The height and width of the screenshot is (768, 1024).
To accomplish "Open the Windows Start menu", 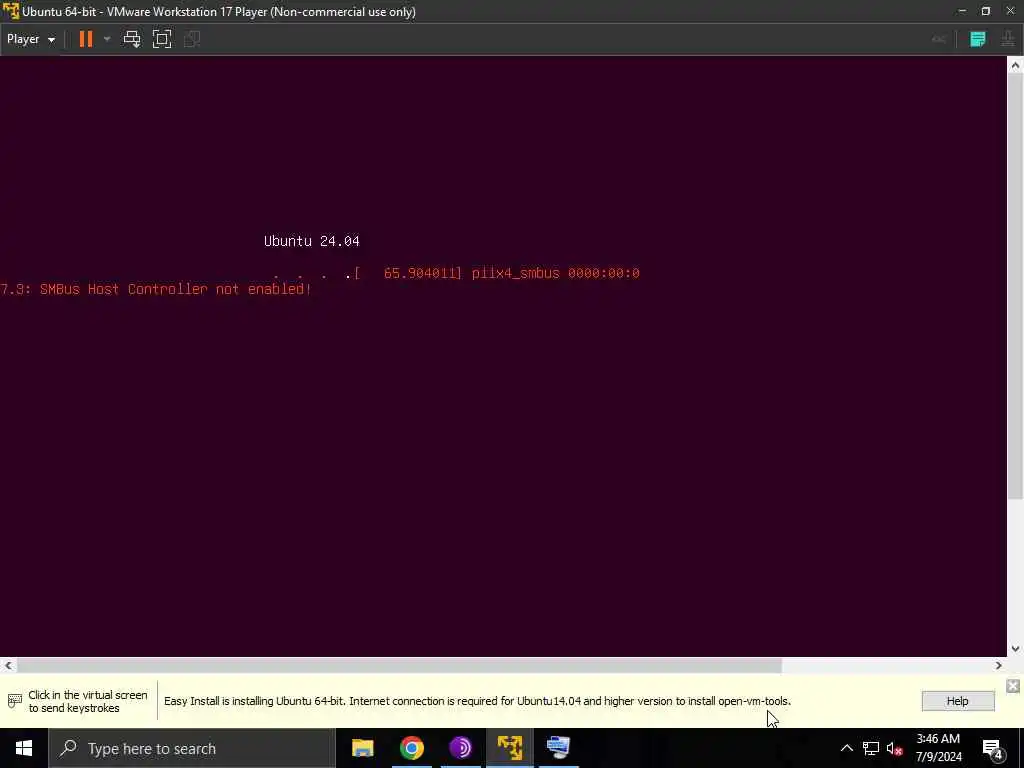I will pos(24,748).
